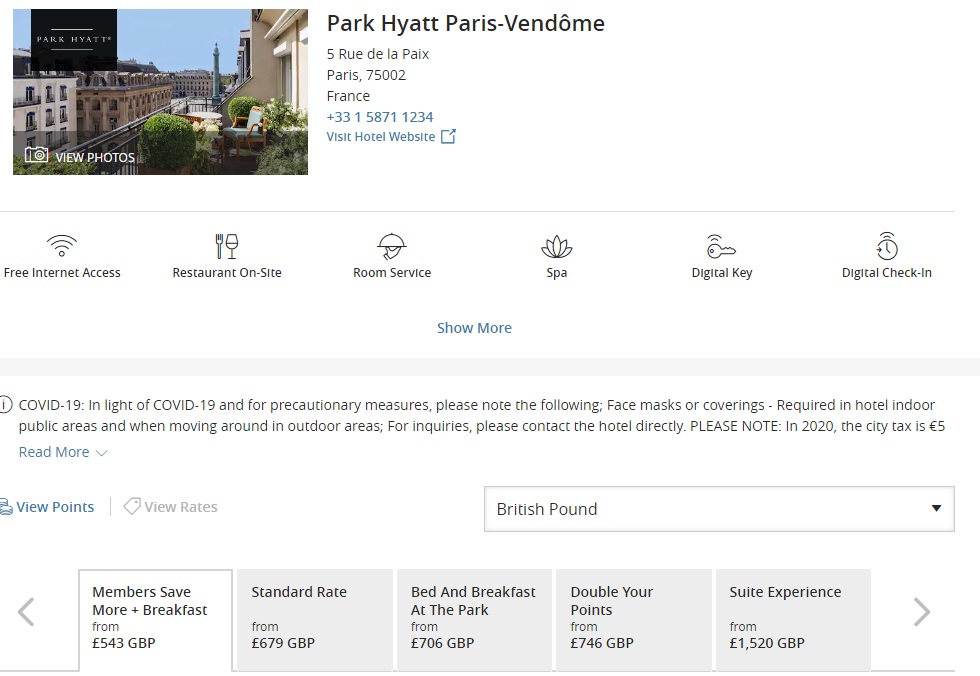Click the camera icon on hotel photo
Screen dimensions: 980x676
(x=36, y=154)
